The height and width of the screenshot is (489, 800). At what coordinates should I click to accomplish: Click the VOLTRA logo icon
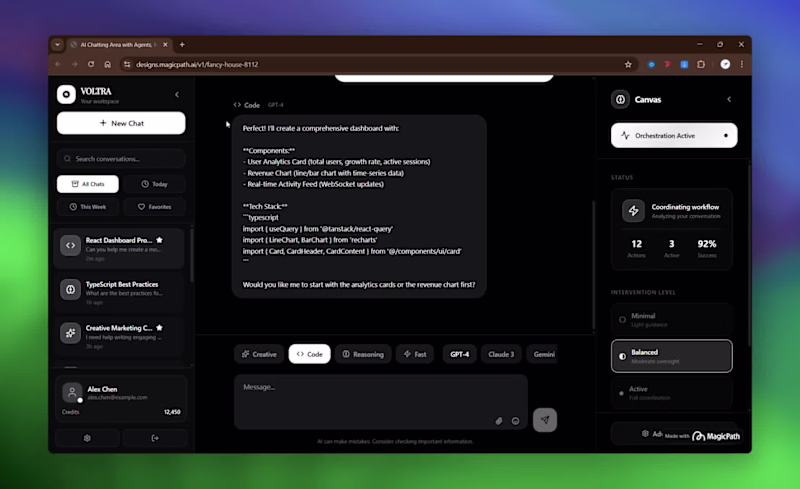click(66, 94)
